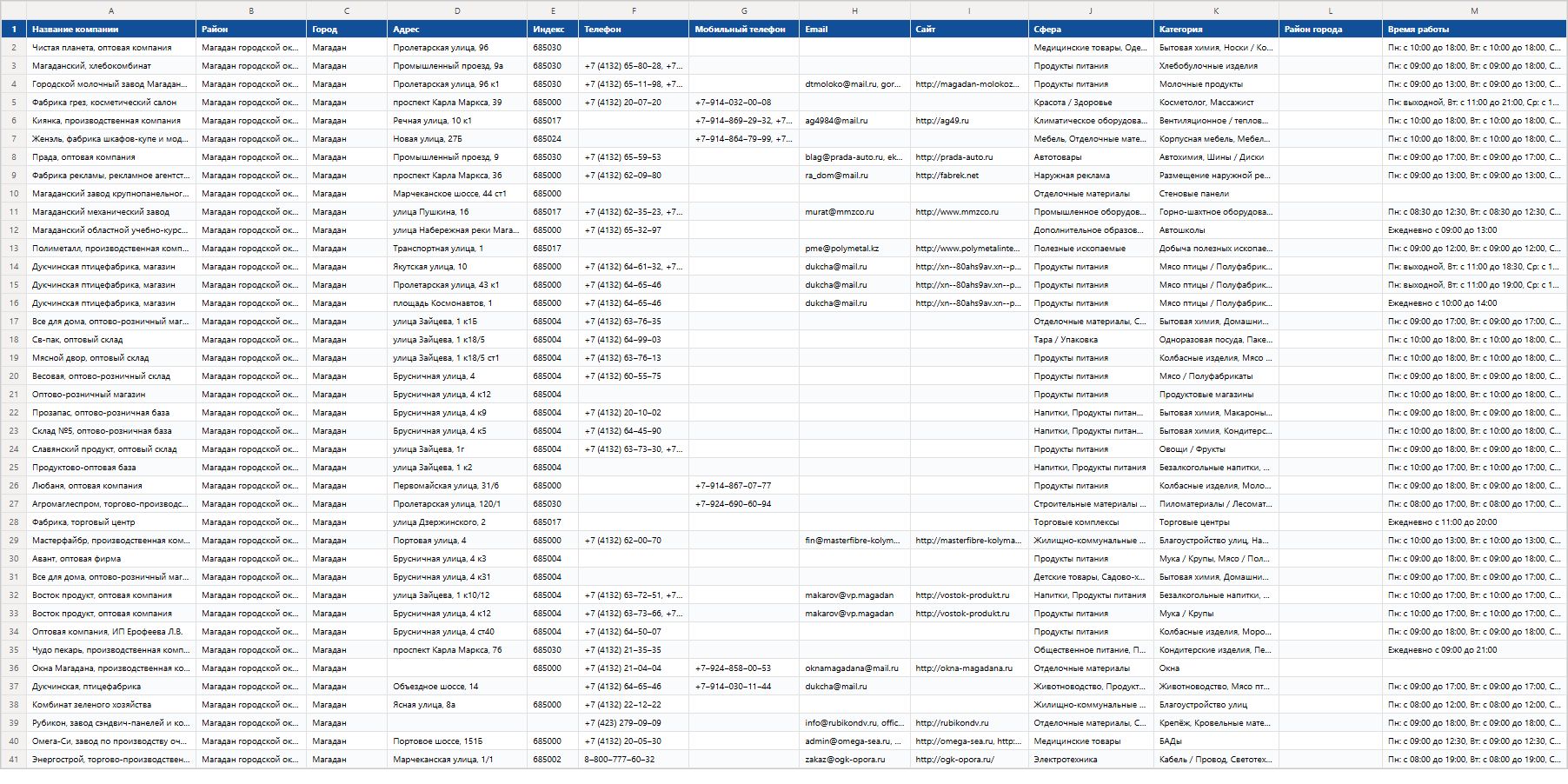The width and height of the screenshot is (1568, 784).
Task: Select cell 'Фабрика, торговый центр'
Action: (111, 522)
